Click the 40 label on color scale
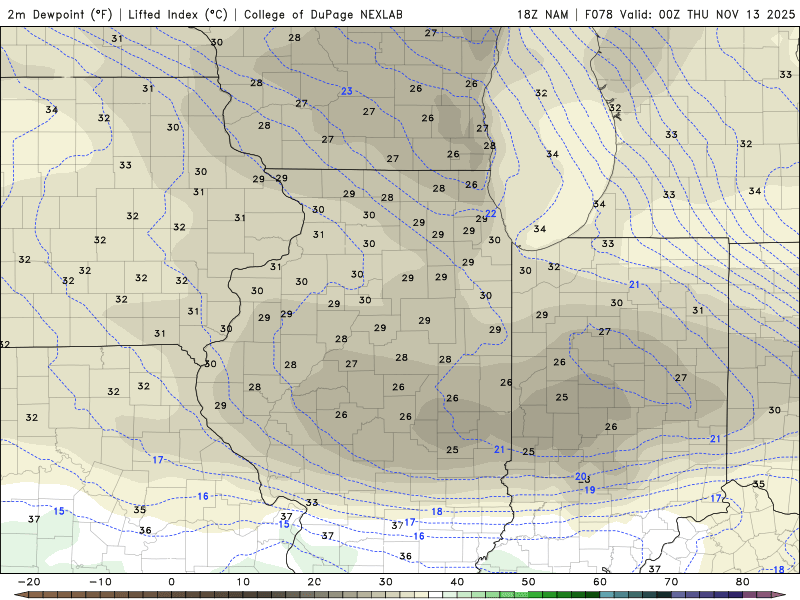Image resolution: width=800 pixels, height=600 pixels. point(457,582)
